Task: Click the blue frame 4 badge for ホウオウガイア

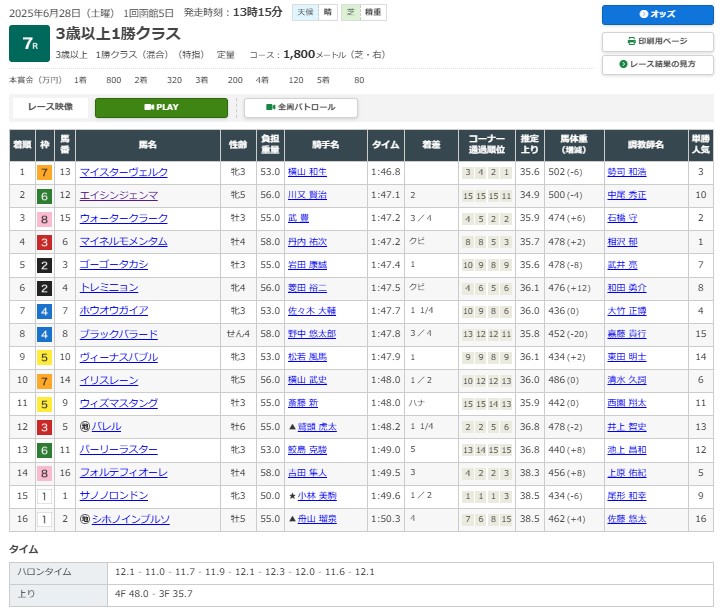Action: point(44,311)
